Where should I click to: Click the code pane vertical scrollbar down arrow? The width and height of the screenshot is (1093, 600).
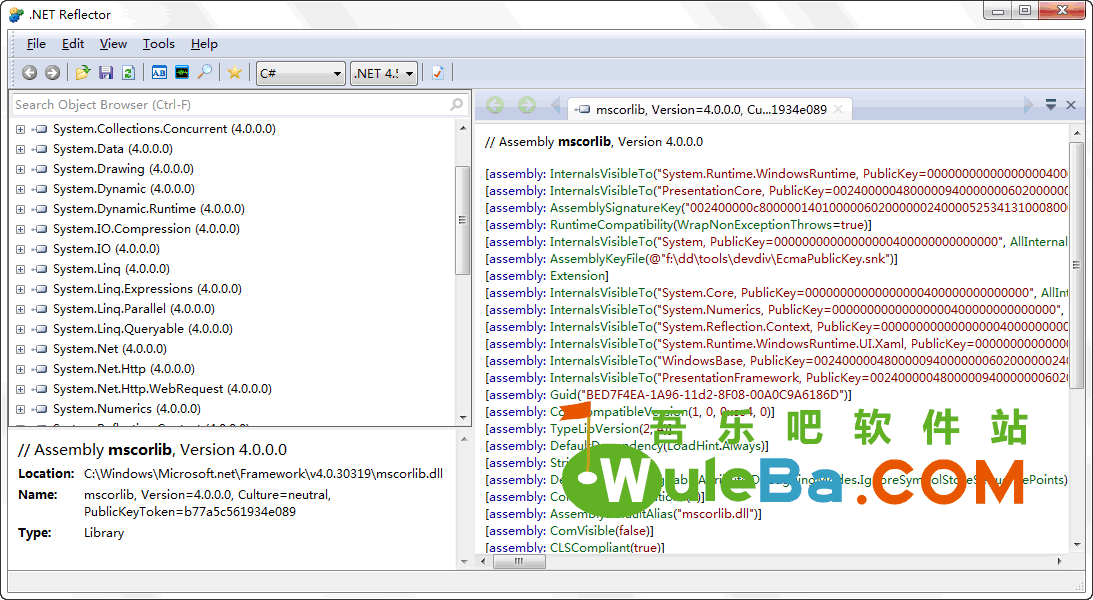[1077, 545]
